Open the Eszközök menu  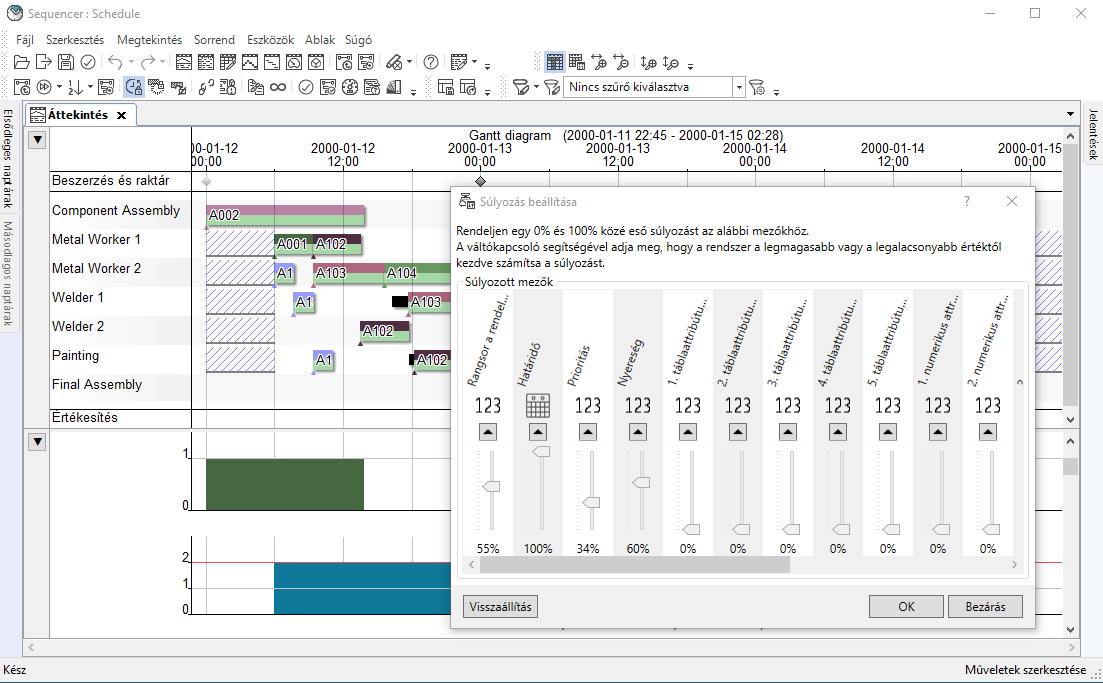(270, 40)
